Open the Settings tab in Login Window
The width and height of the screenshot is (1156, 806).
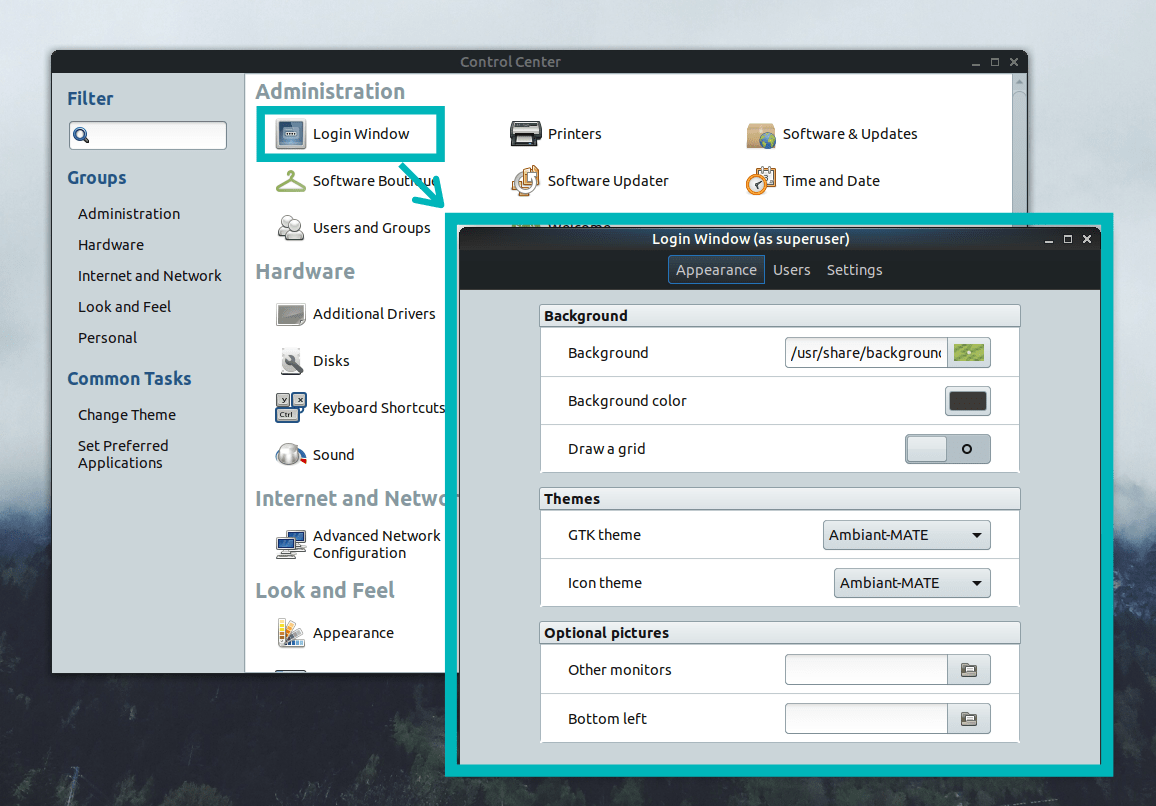(x=854, y=269)
